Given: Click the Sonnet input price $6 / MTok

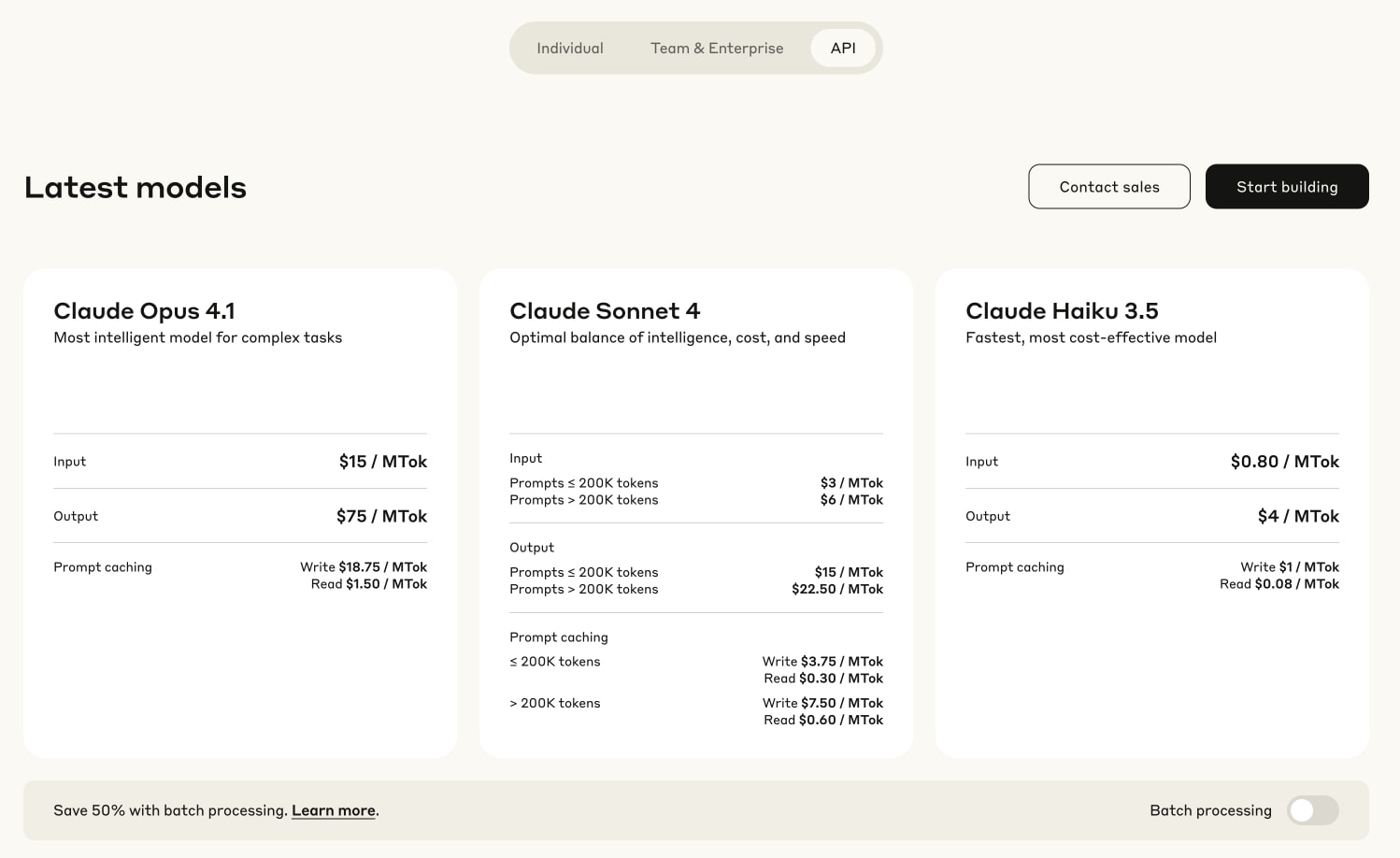Looking at the screenshot, I should pyautogui.click(x=851, y=499).
